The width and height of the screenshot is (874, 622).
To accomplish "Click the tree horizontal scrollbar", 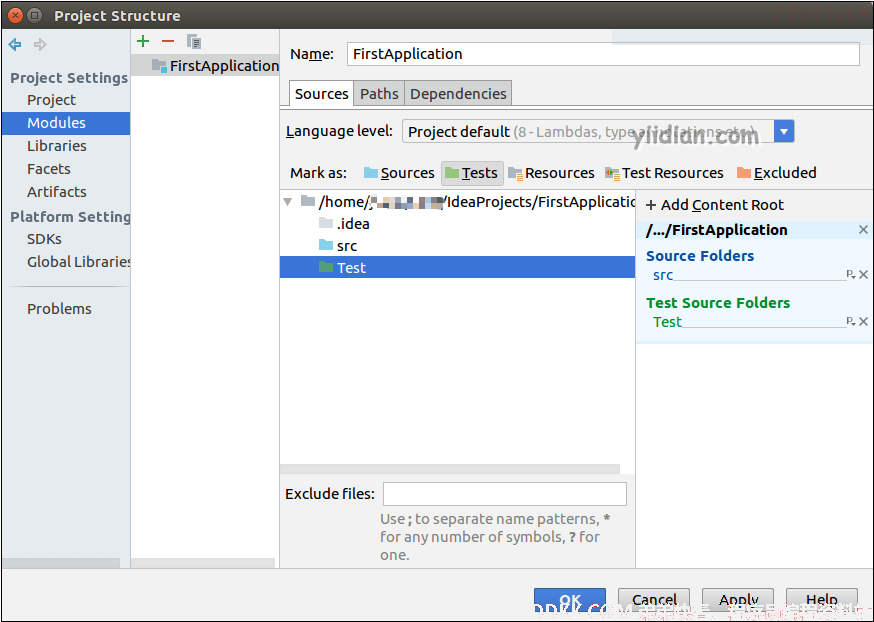I will (450, 469).
